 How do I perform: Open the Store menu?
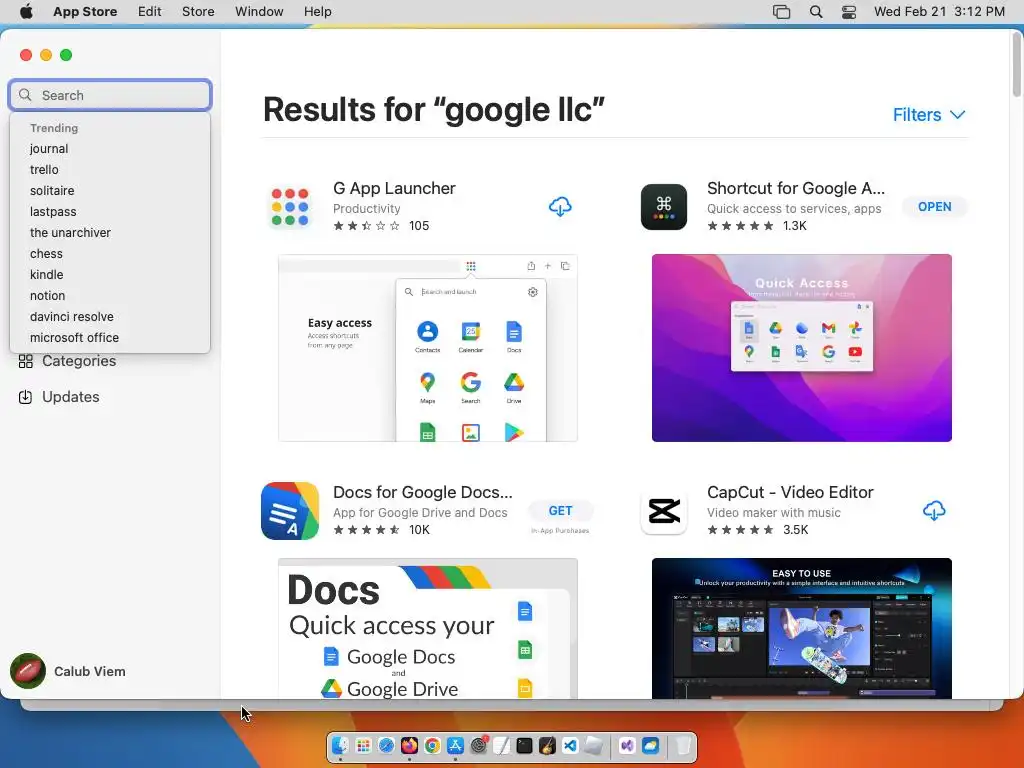(198, 12)
